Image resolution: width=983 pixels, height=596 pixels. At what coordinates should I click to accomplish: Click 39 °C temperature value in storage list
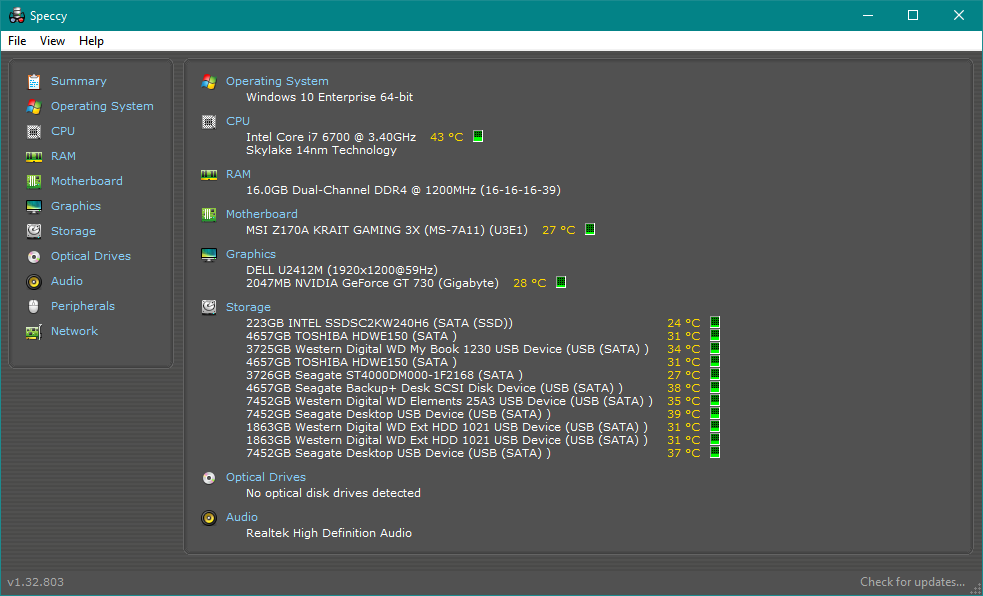pyautogui.click(x=683, y=414)
